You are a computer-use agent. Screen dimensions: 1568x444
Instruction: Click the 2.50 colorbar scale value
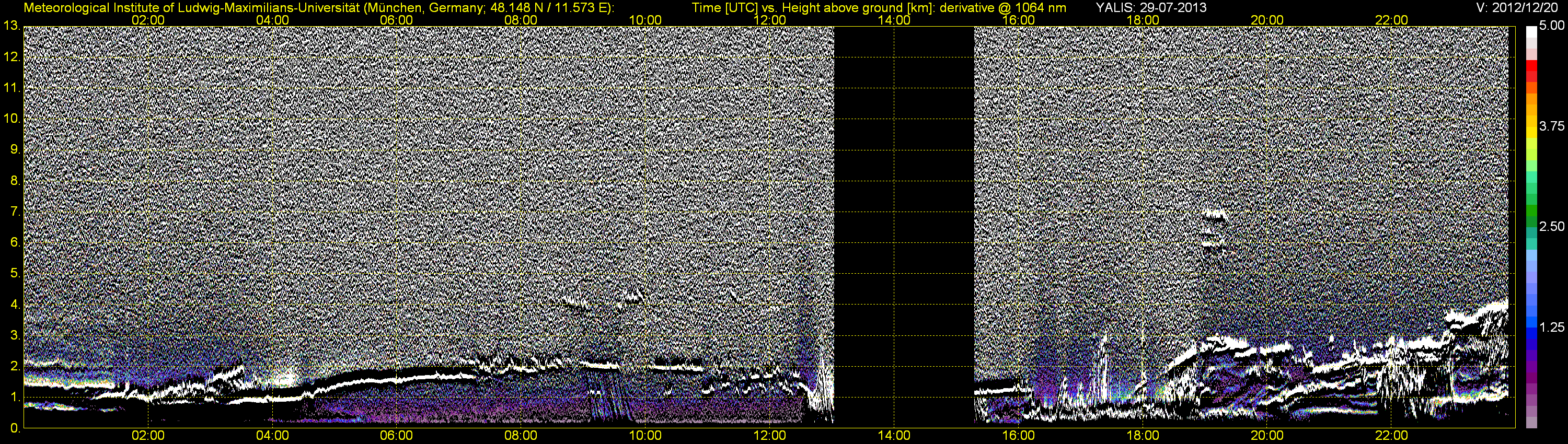(1551, 227)
